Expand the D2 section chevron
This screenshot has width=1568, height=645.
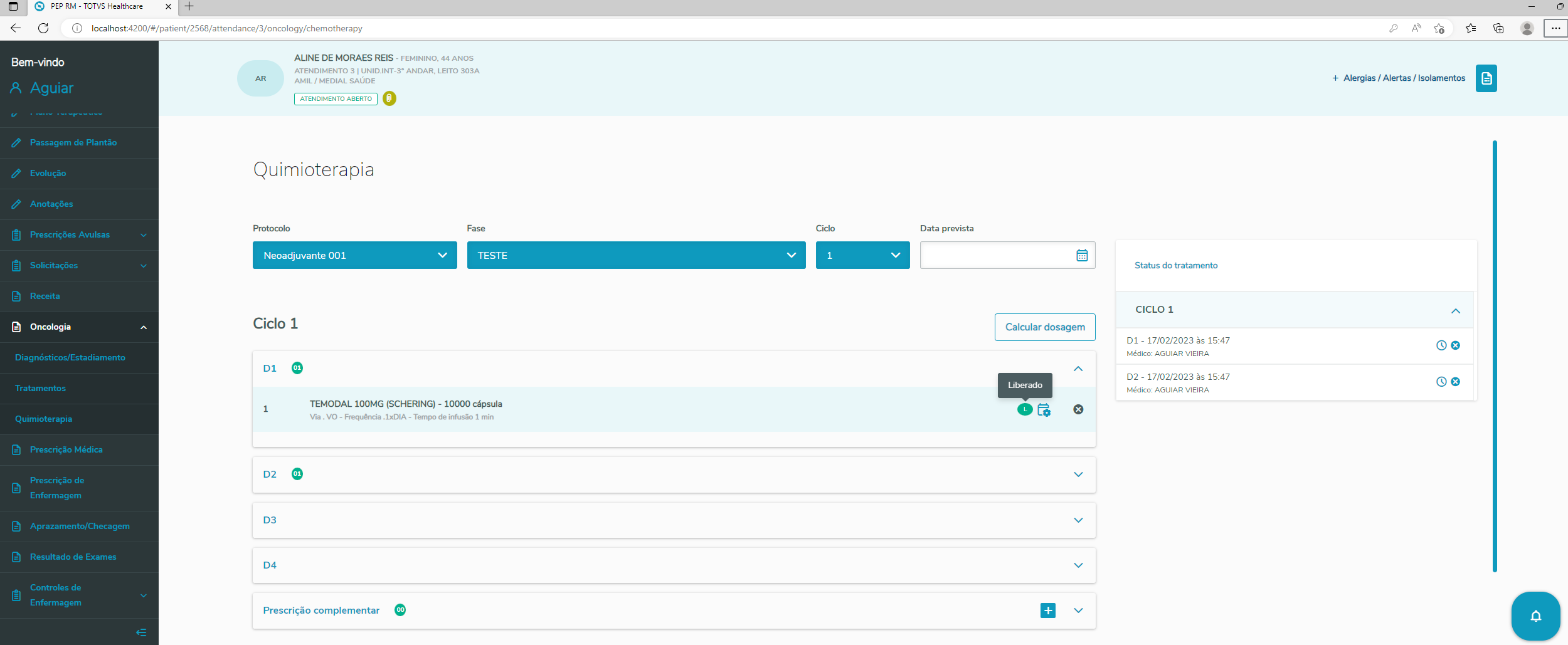coord(1078,475)
